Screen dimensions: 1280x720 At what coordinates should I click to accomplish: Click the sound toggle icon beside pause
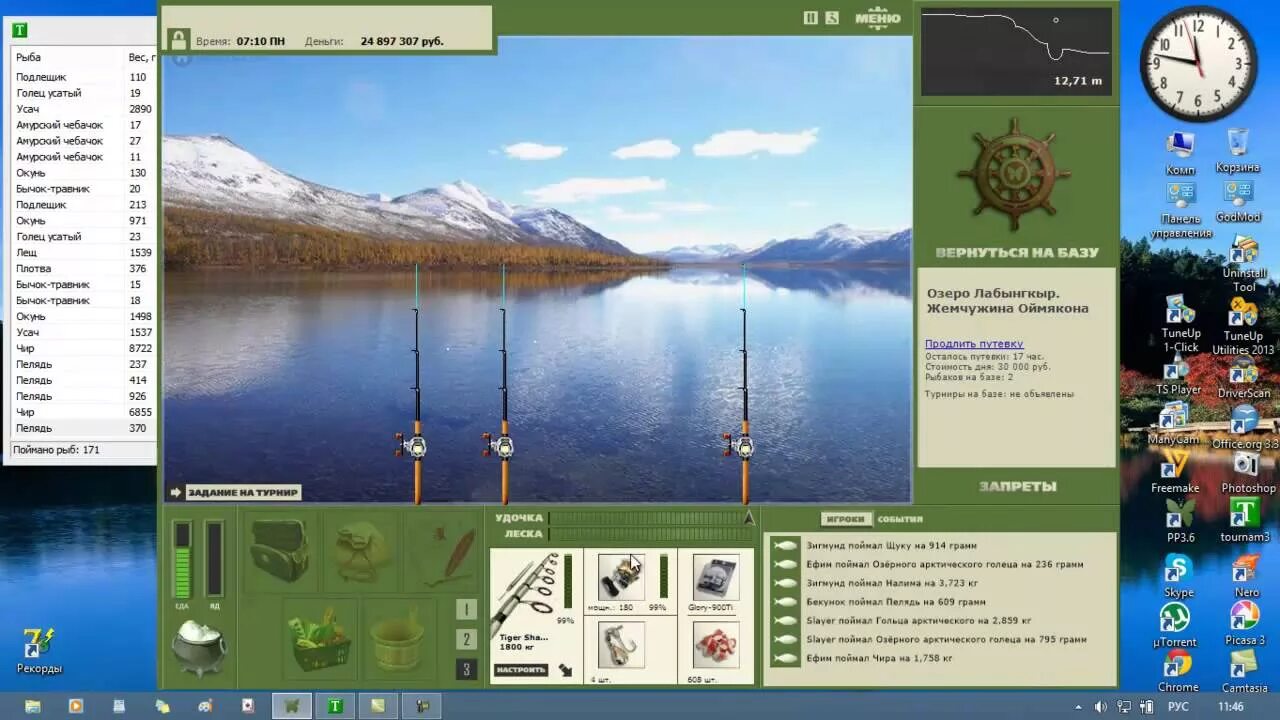tap(832, 17)
